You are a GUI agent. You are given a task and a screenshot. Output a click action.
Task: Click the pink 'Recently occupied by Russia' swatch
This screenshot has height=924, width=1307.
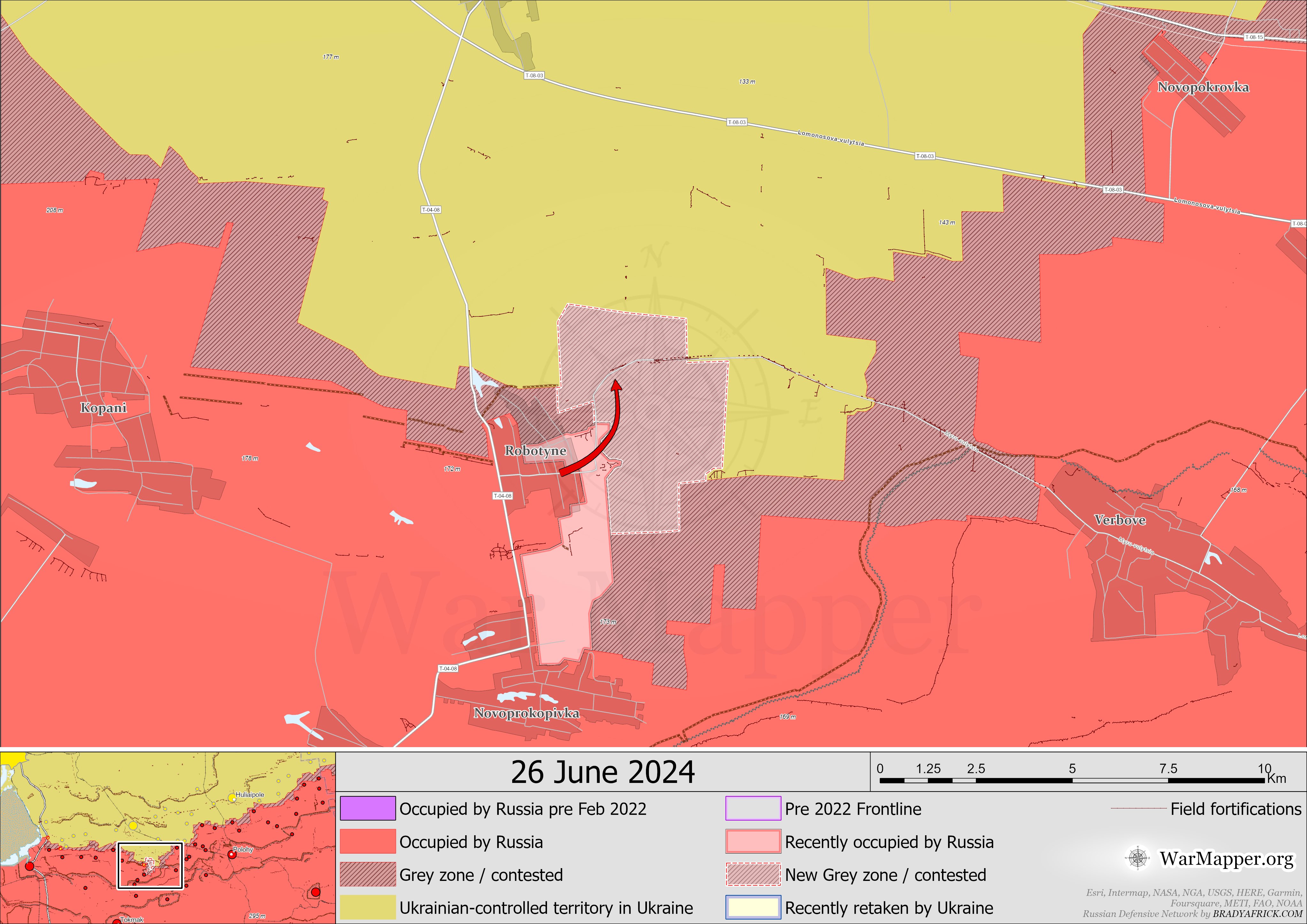(753, 841)
